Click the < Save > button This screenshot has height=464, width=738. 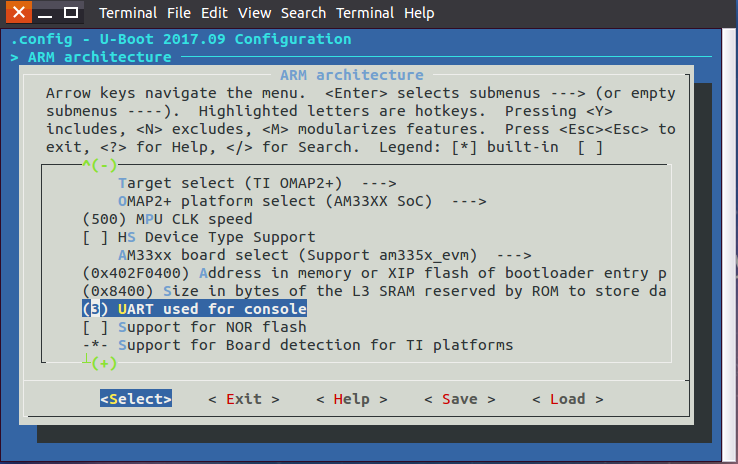[x=460, y=399]
